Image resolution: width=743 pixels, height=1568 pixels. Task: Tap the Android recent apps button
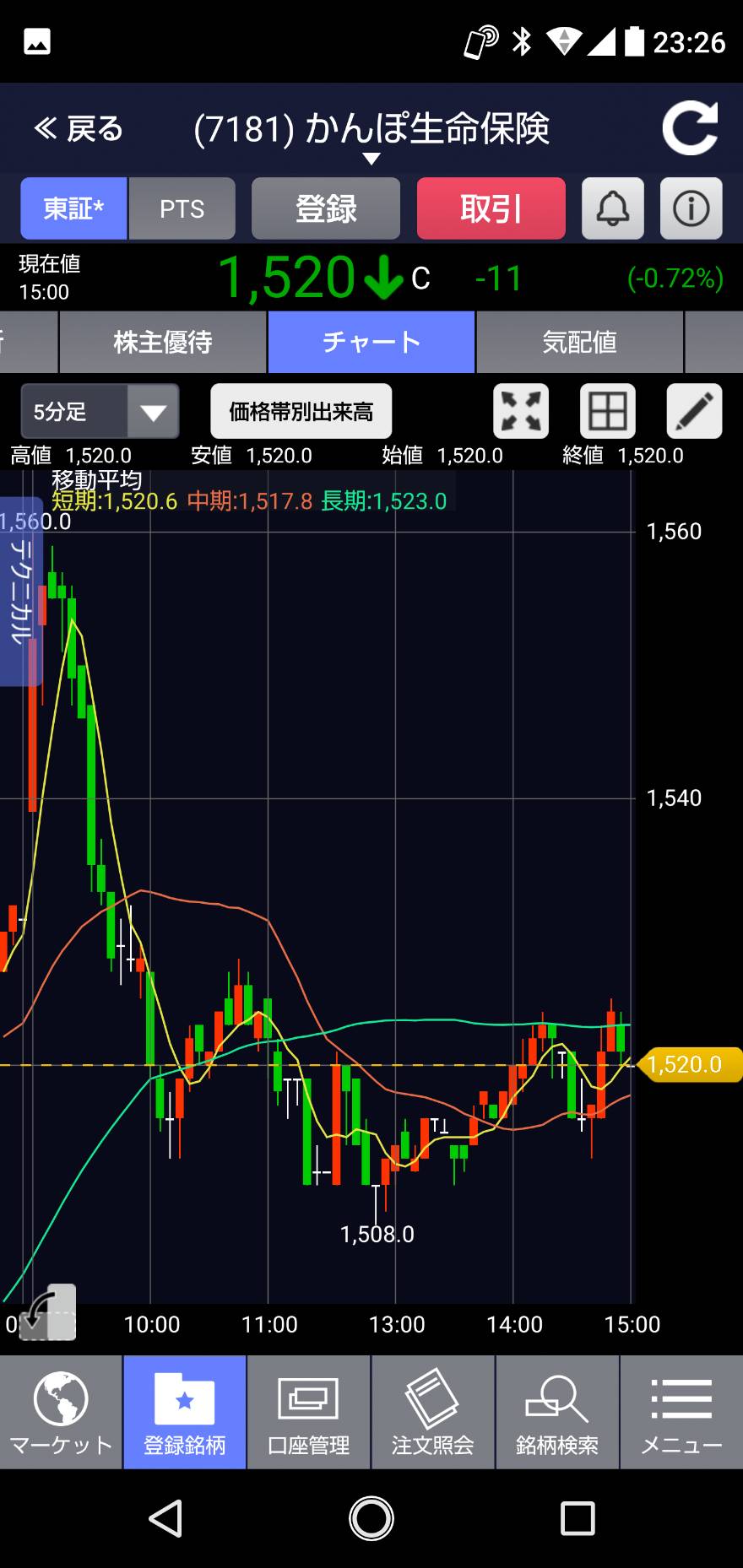(578, 1519)
